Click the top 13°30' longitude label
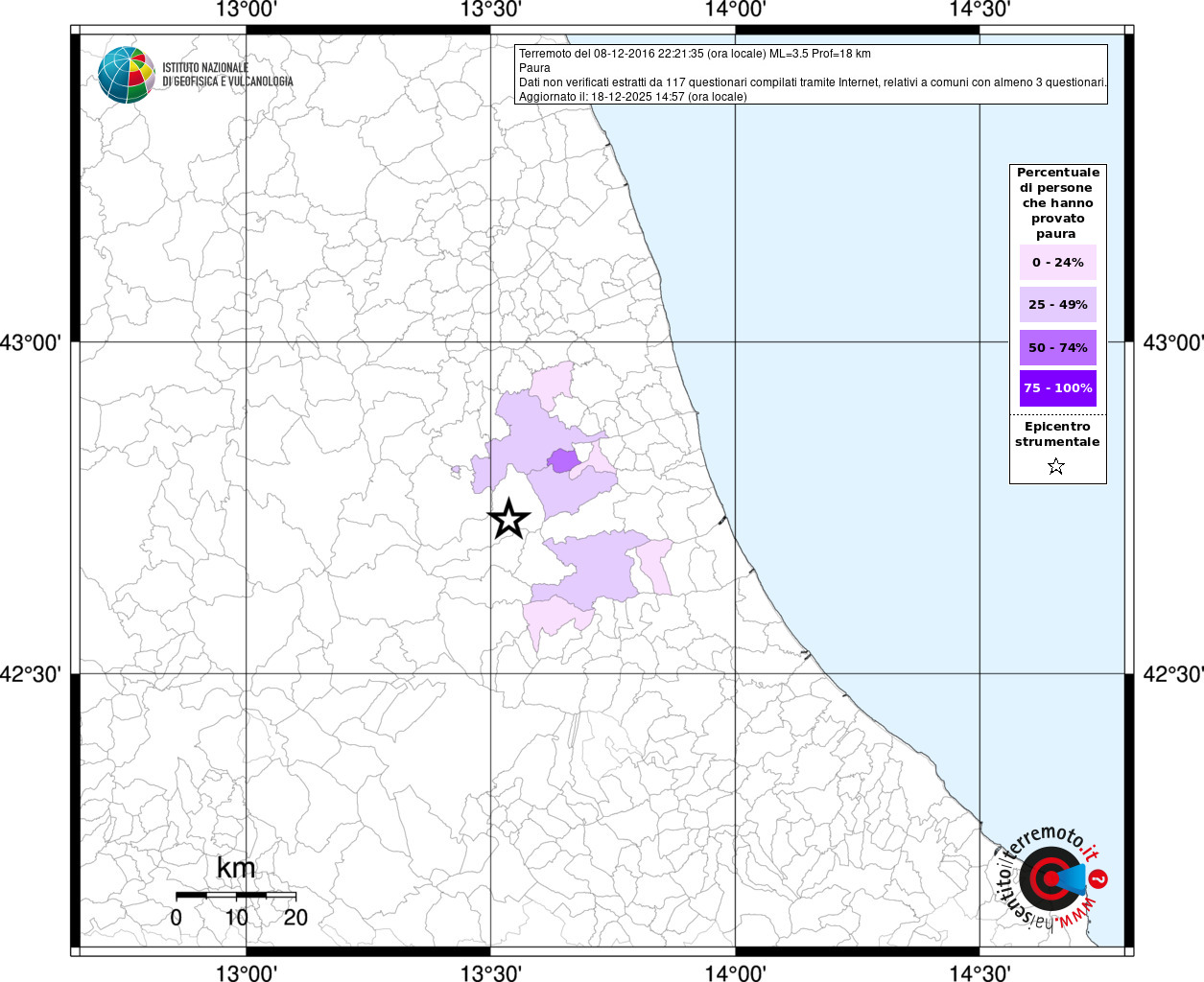 [491, 11]
